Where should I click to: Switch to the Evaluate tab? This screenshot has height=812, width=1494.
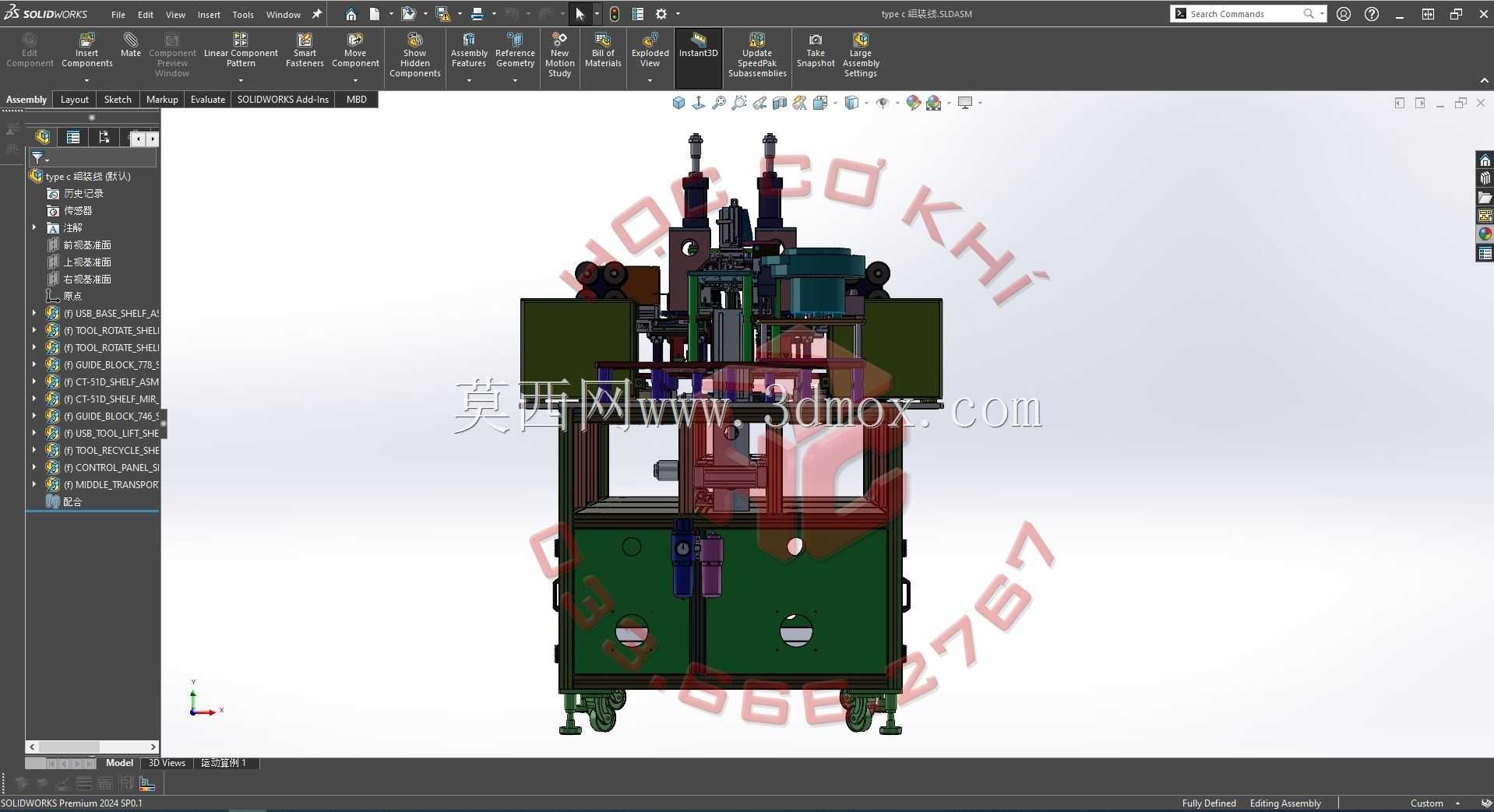click(208, 99)
